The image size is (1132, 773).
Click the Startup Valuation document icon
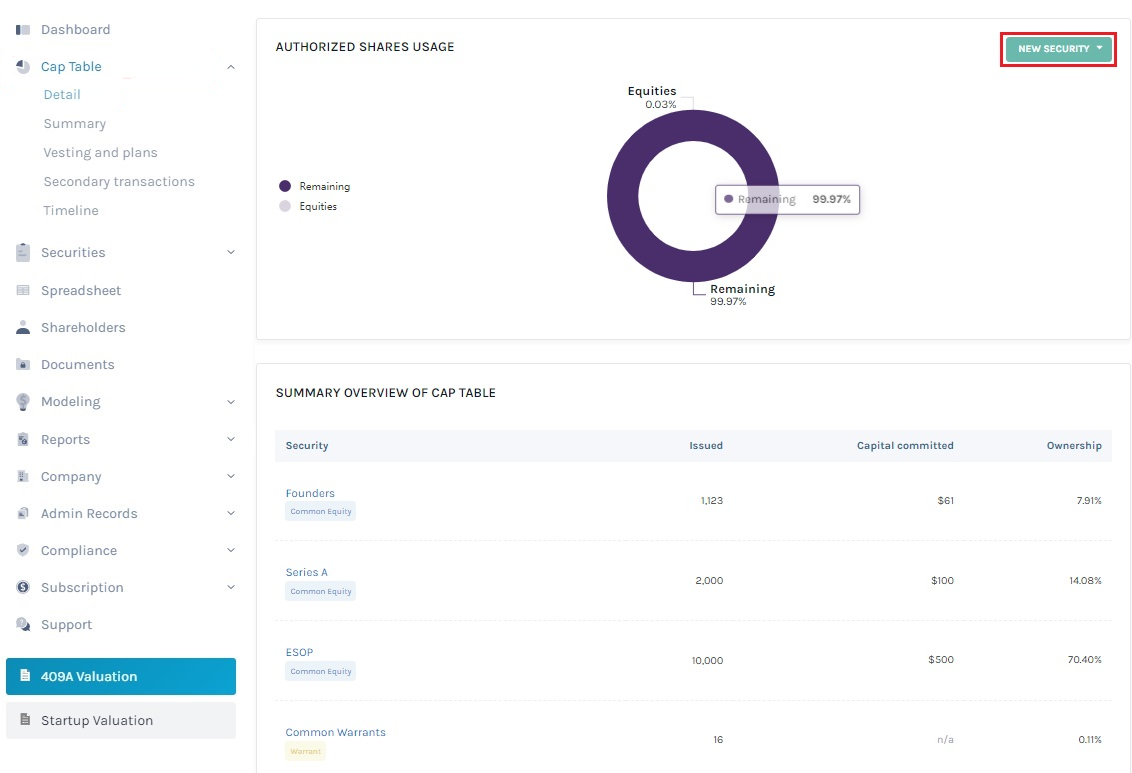[25, 720]
